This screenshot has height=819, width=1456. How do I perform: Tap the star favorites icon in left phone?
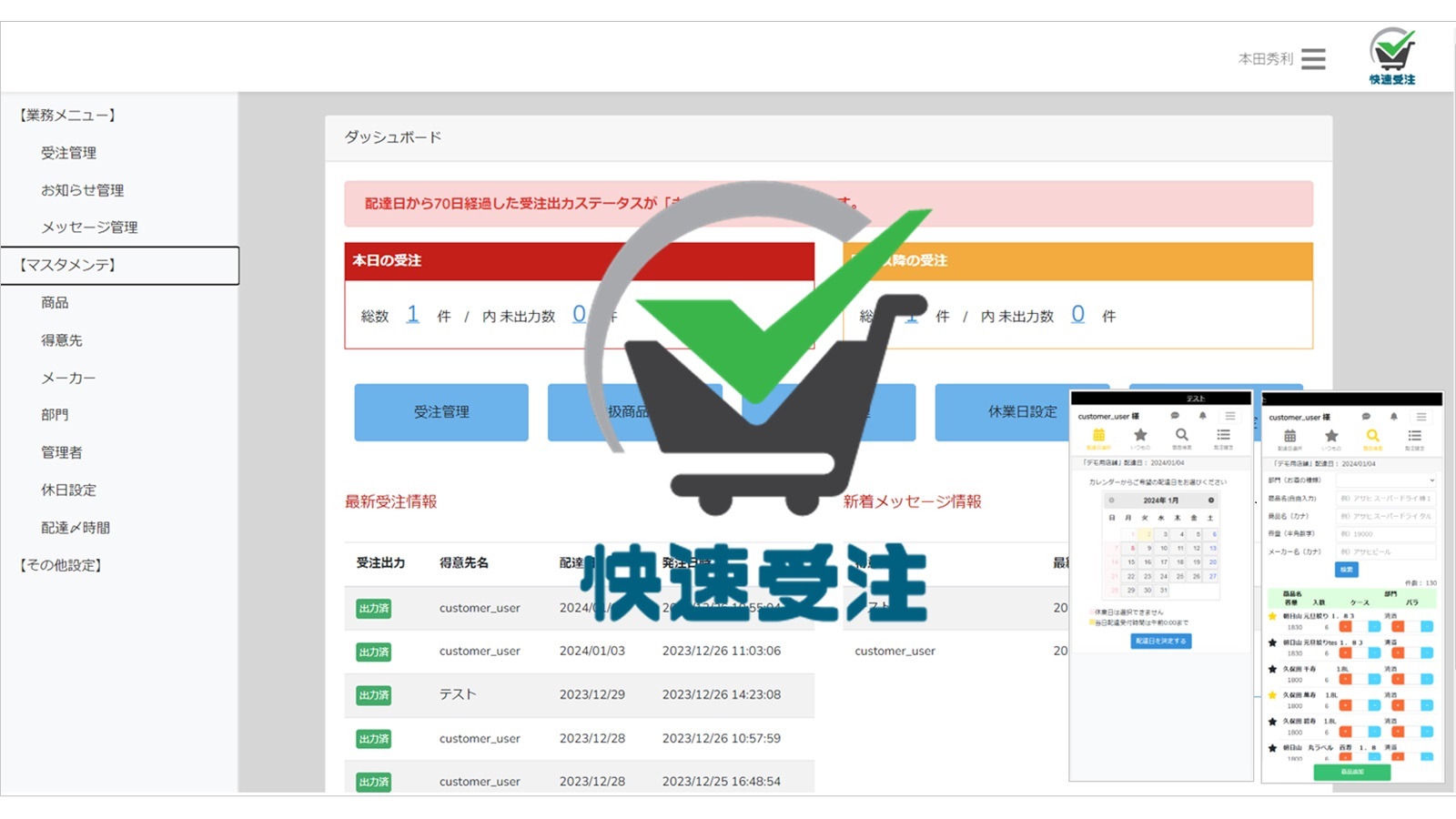click(x=1140, y=436)
